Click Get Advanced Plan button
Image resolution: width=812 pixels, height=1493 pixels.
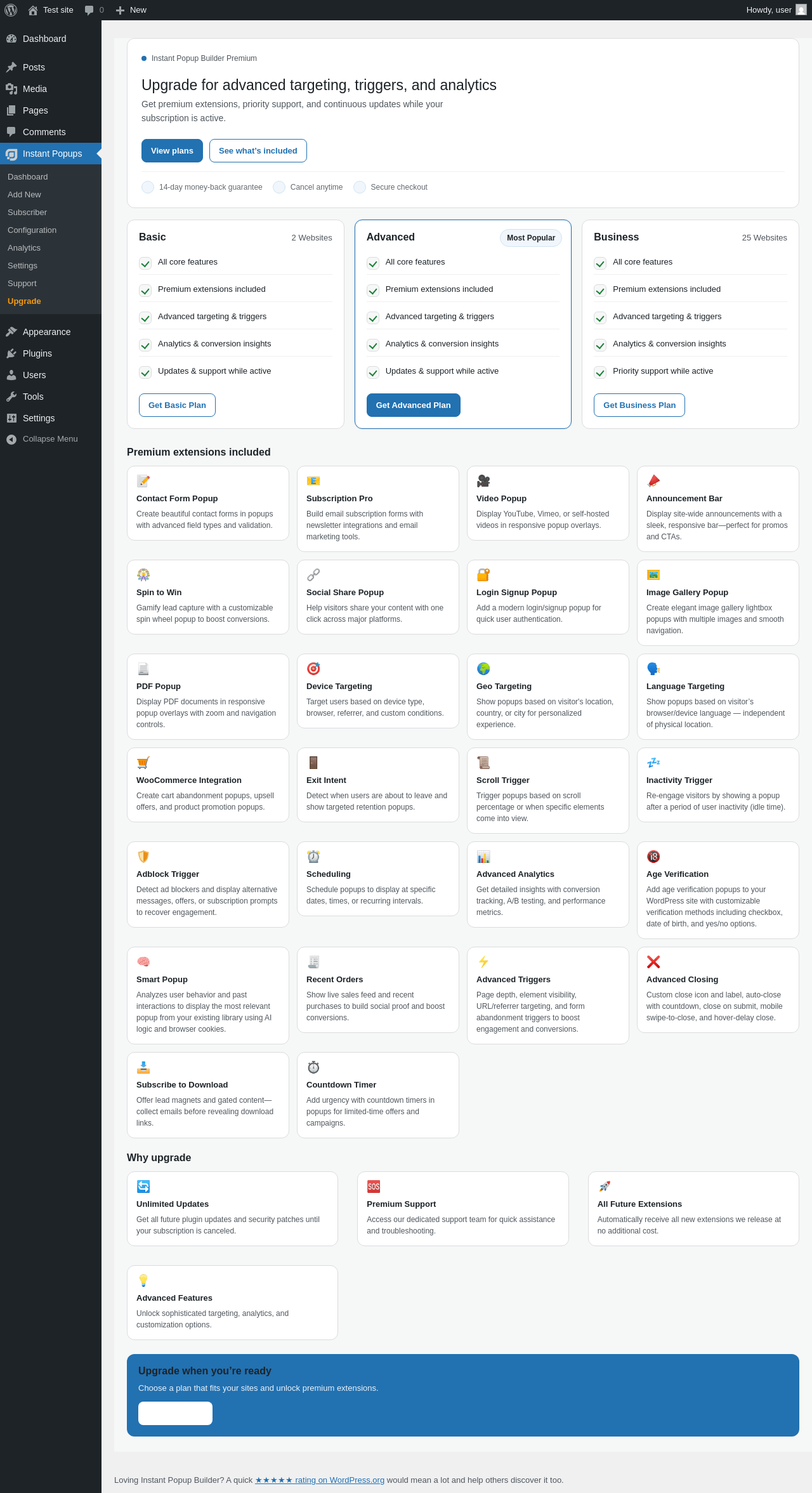pos(414,405)
